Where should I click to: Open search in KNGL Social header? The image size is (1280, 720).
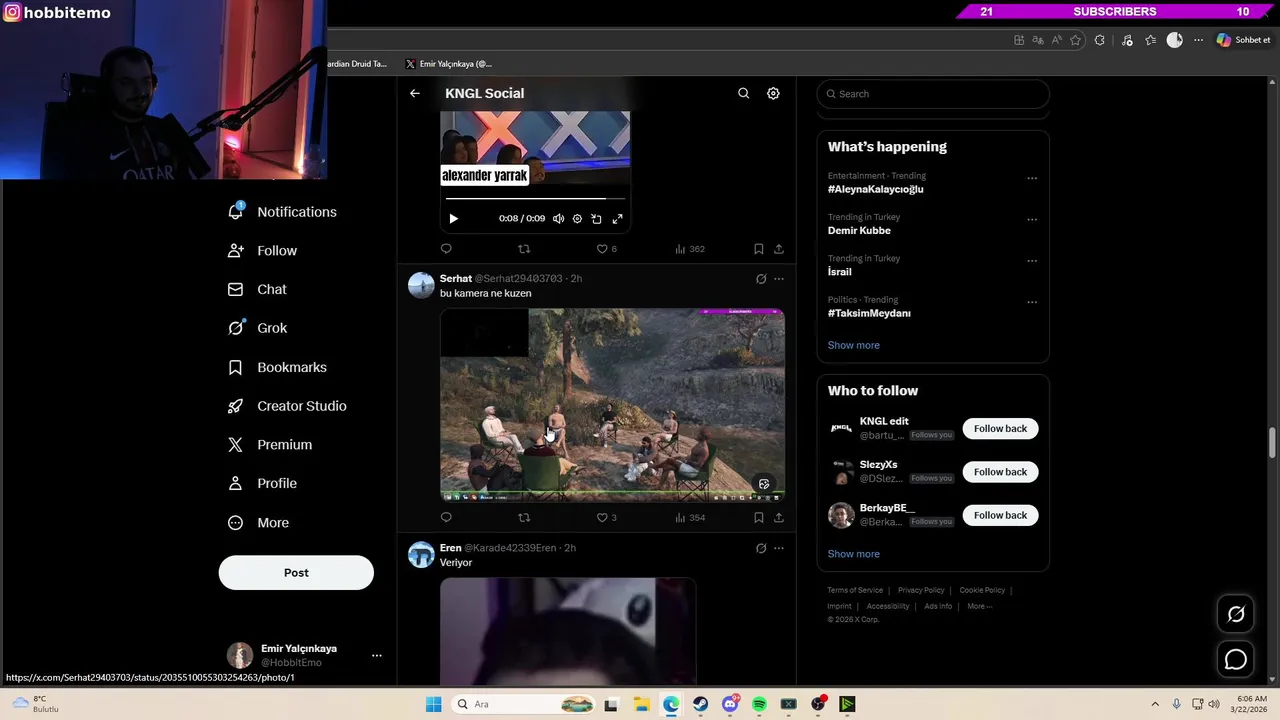[x=743, y=93]
